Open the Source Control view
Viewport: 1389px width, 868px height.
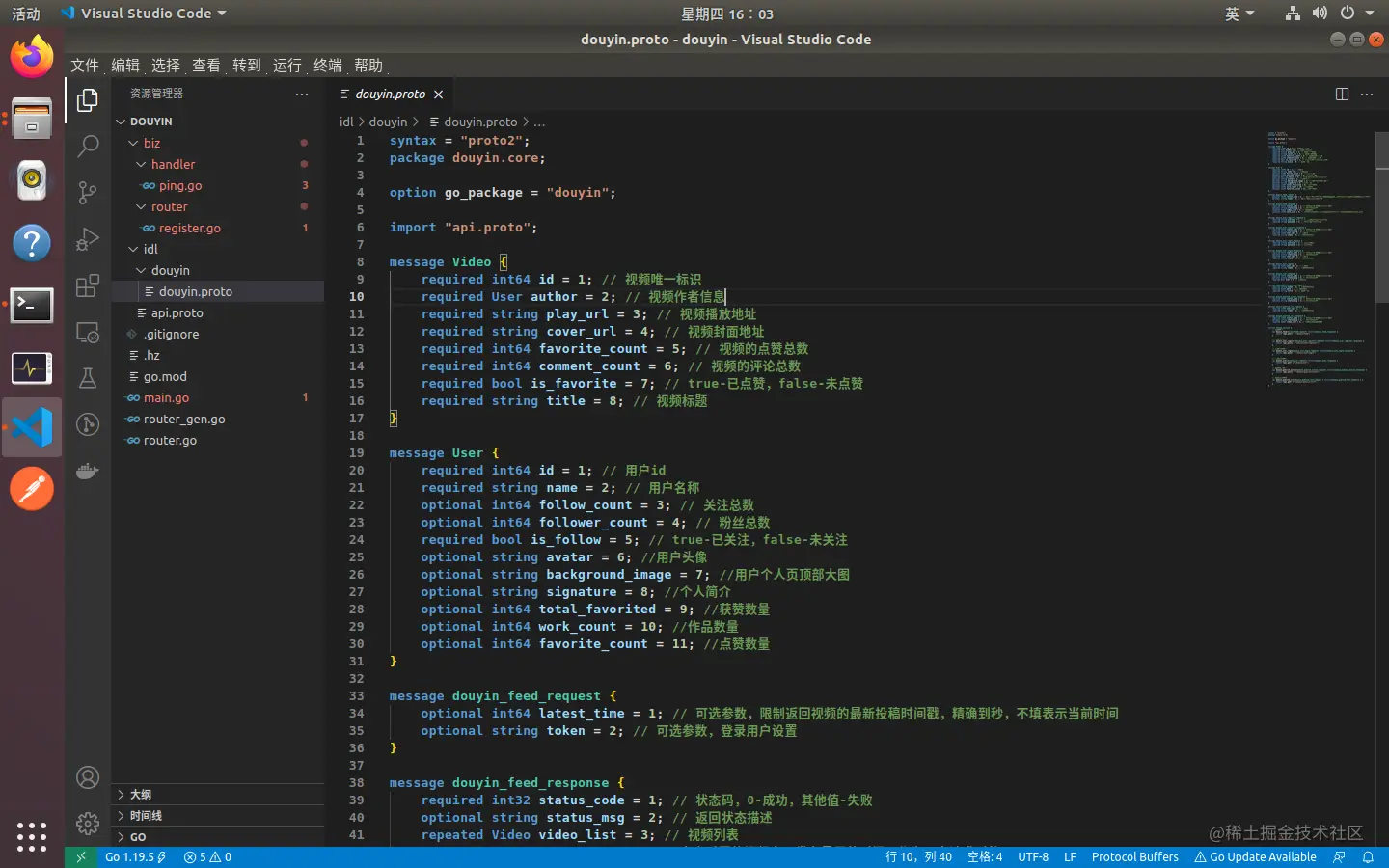click(x=88, y=192)
